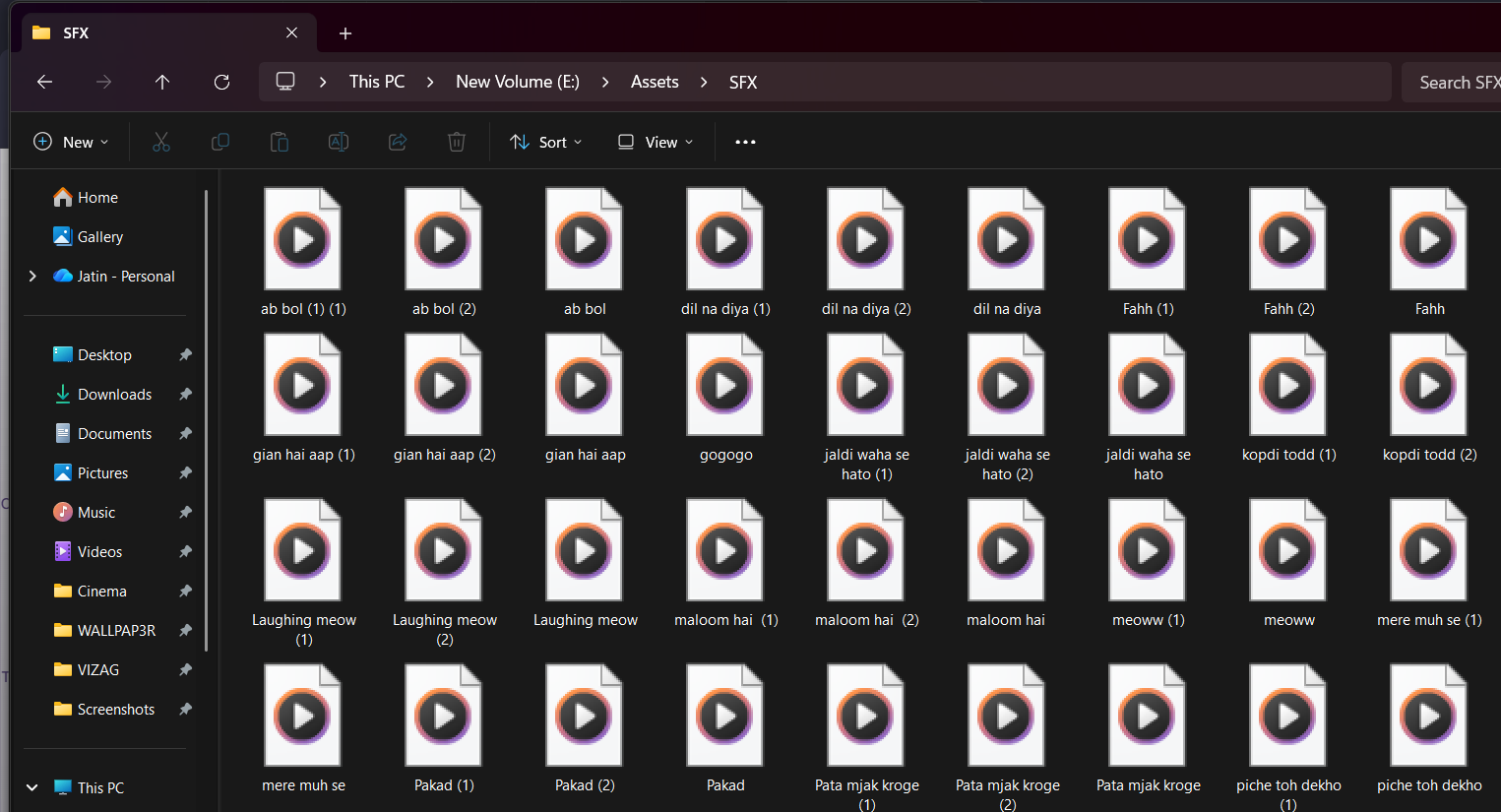This screenshot has width=1501, height=812.
Task: Open the Sort dropdown menu
Action: [x=546, y=142]
